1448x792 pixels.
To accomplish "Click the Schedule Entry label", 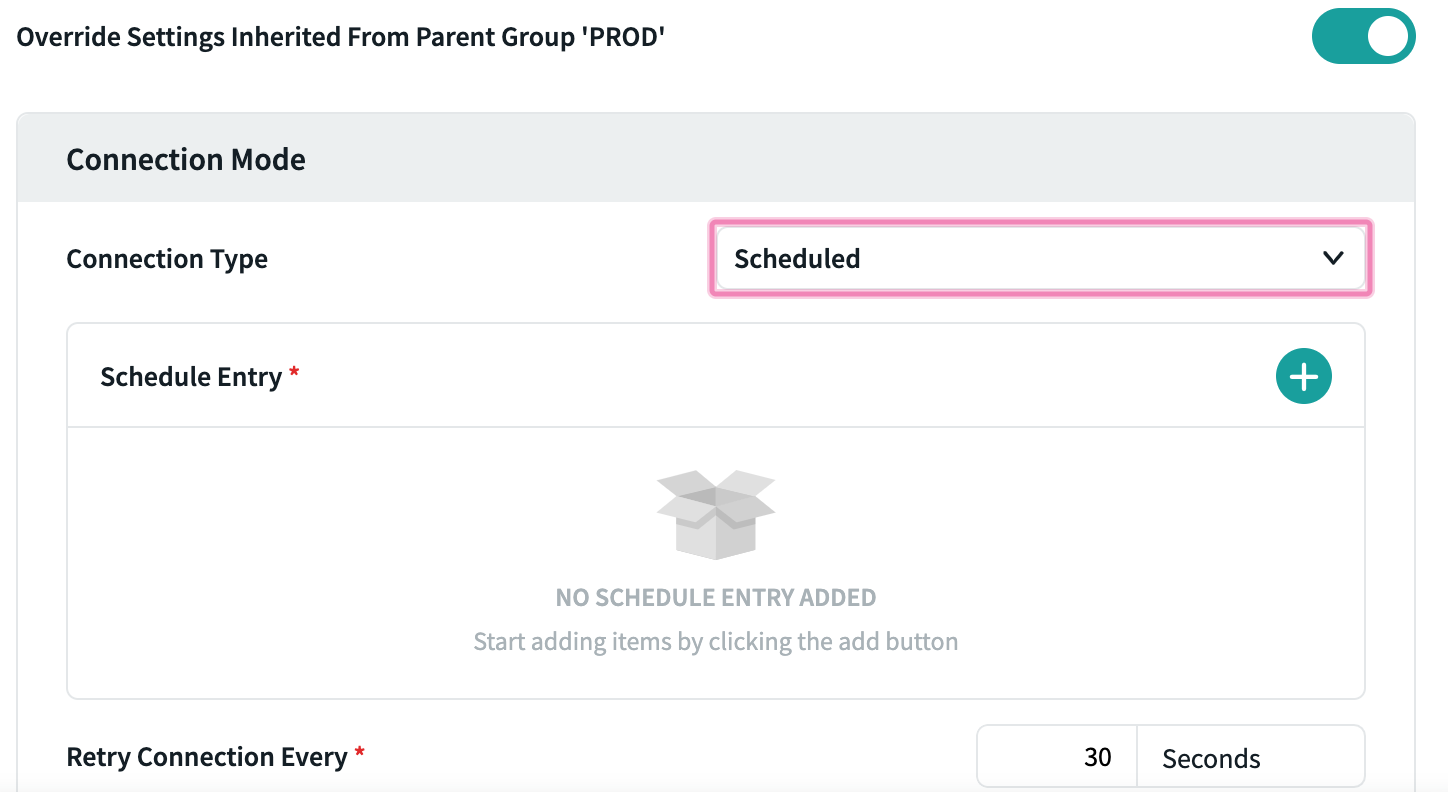I will (191, 377).
